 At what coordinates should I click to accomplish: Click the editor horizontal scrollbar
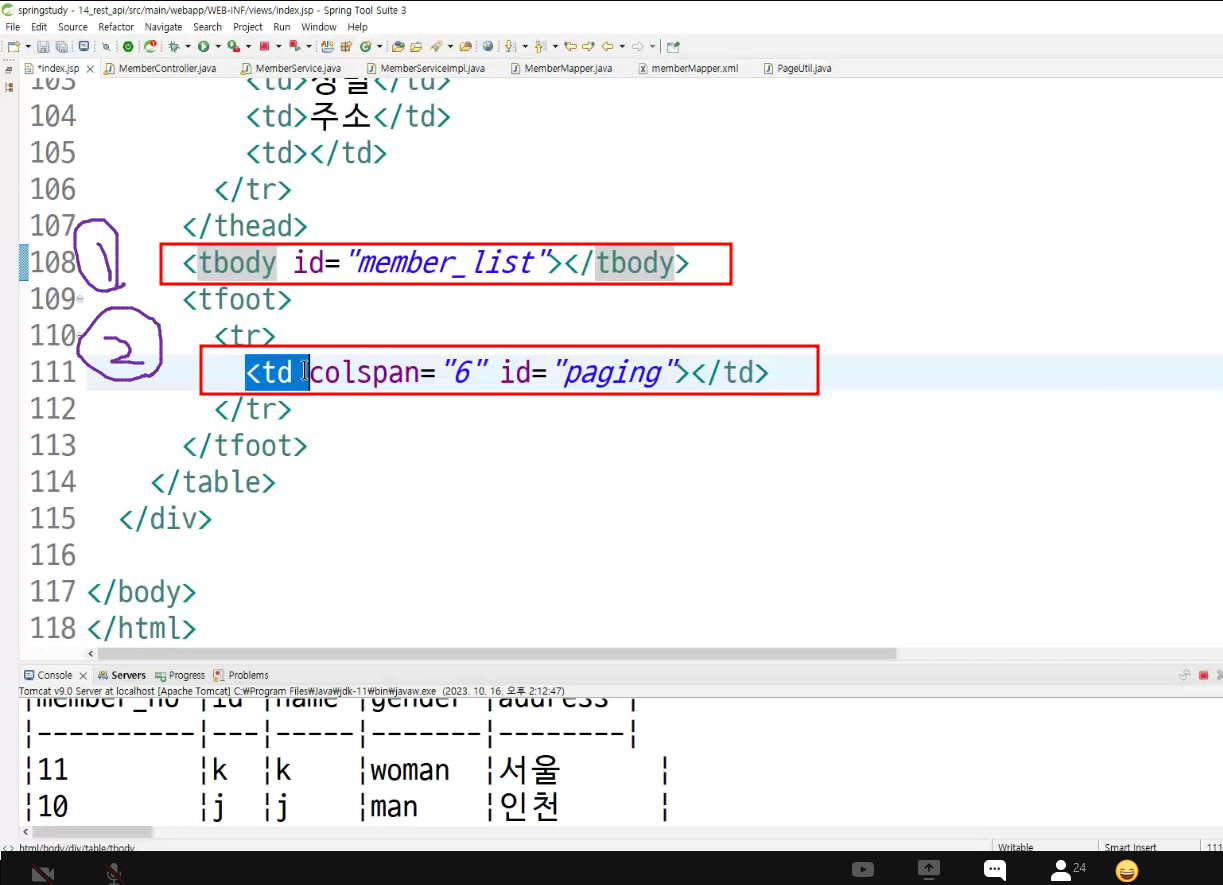(x=496, y=654)
